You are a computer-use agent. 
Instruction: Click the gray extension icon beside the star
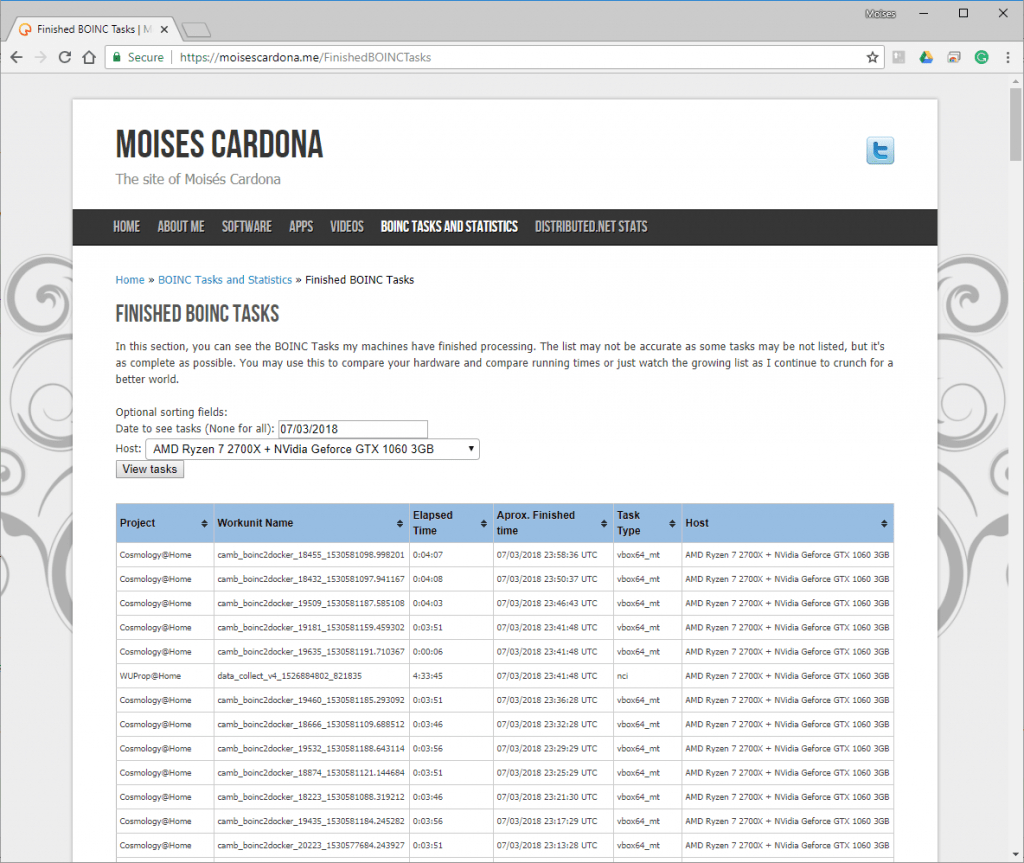[899, 57]
